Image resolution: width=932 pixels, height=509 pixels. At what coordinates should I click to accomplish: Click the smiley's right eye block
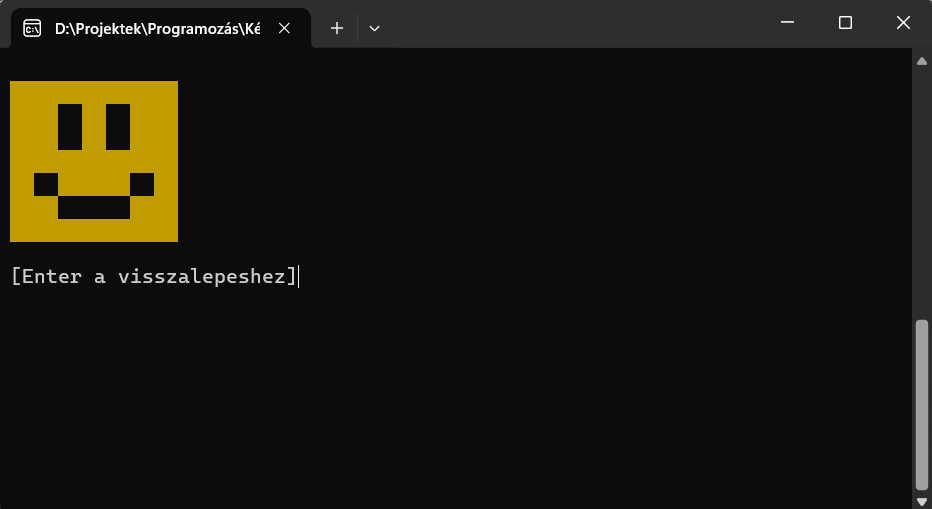click(118, 127)
